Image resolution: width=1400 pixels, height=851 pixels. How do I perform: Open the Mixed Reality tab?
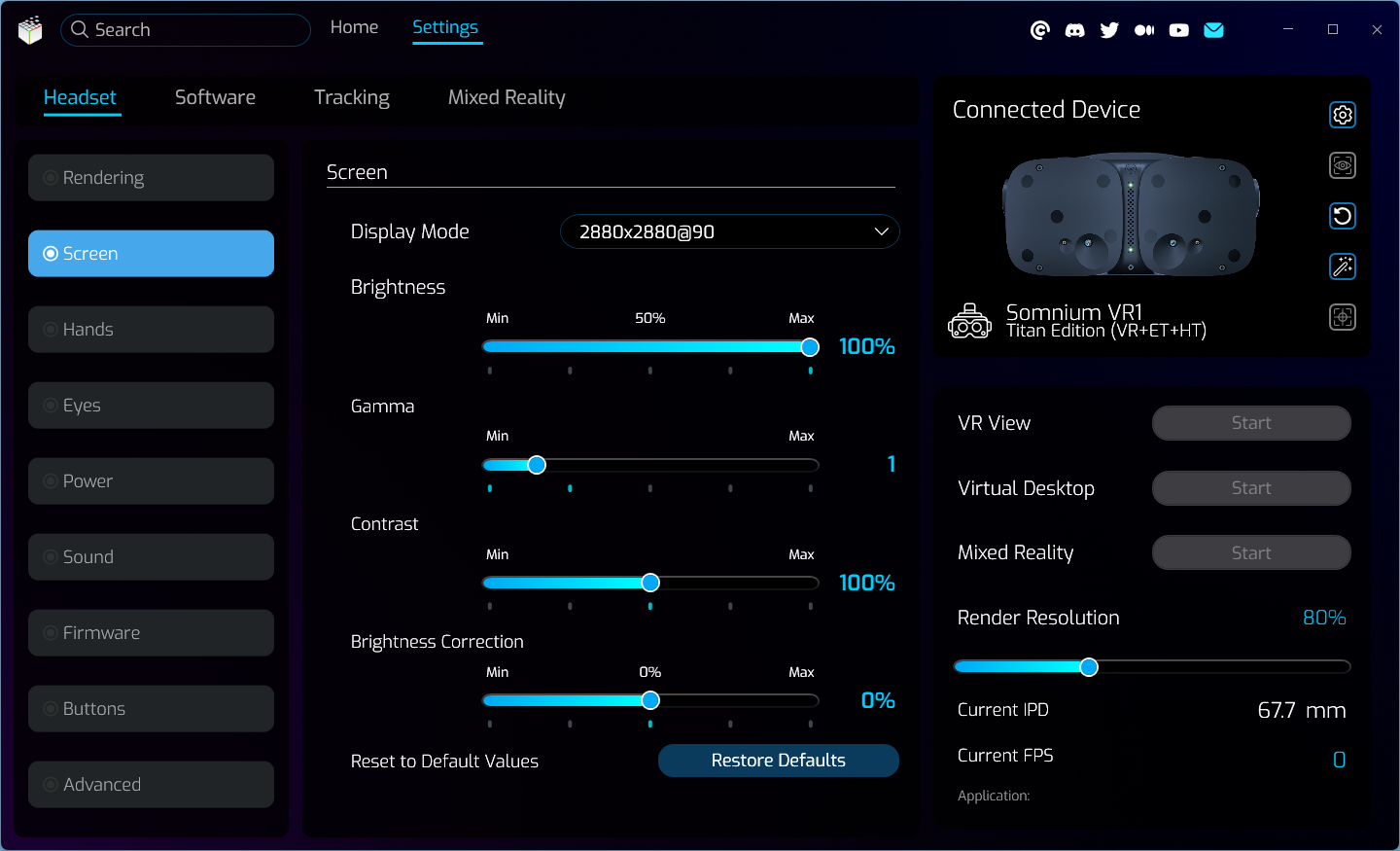click(506, 97)
